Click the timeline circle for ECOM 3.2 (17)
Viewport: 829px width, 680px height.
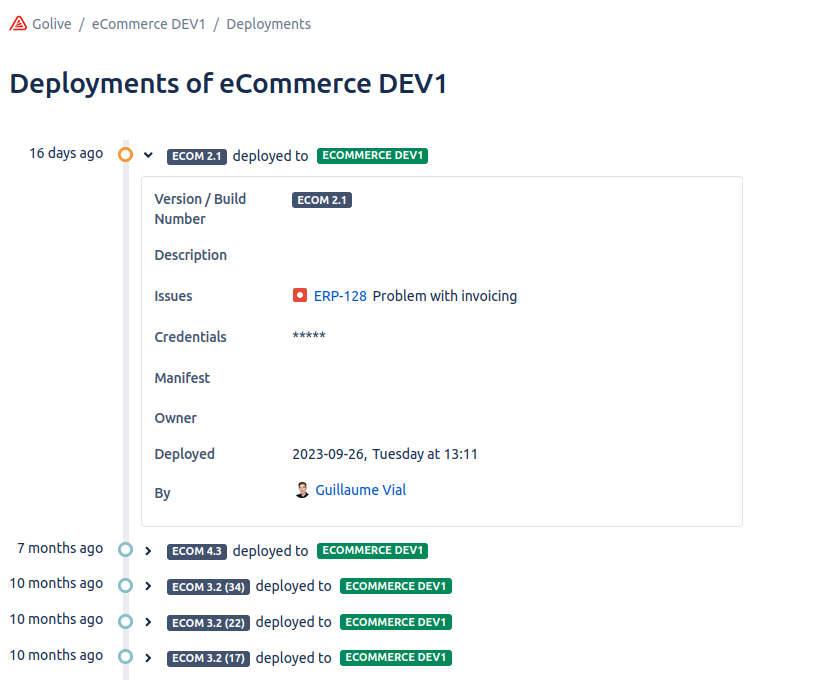[x=125, y=657]
